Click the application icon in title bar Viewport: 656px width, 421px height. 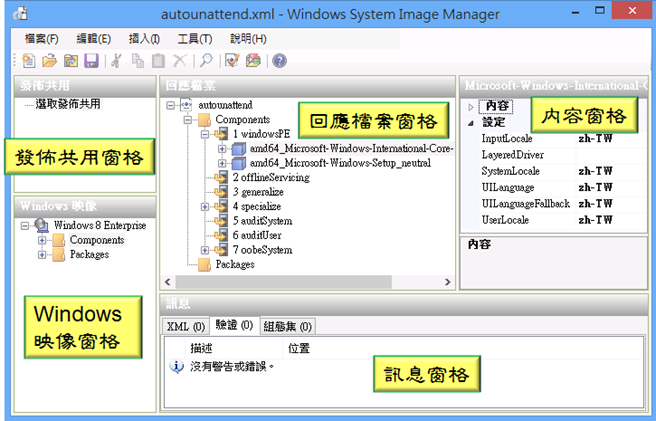[x=20, y=14]
